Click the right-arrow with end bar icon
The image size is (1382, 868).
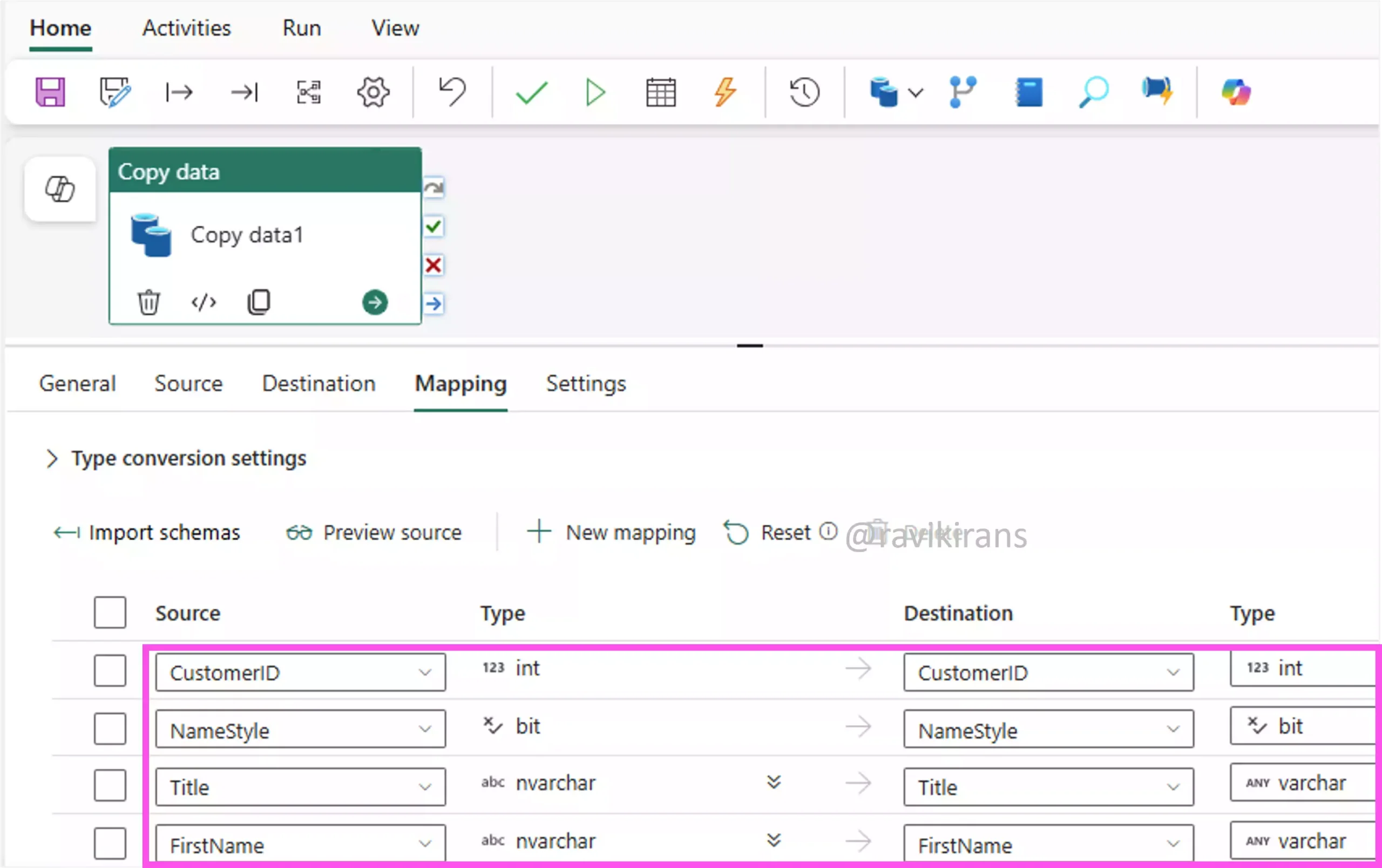point(245,92)
